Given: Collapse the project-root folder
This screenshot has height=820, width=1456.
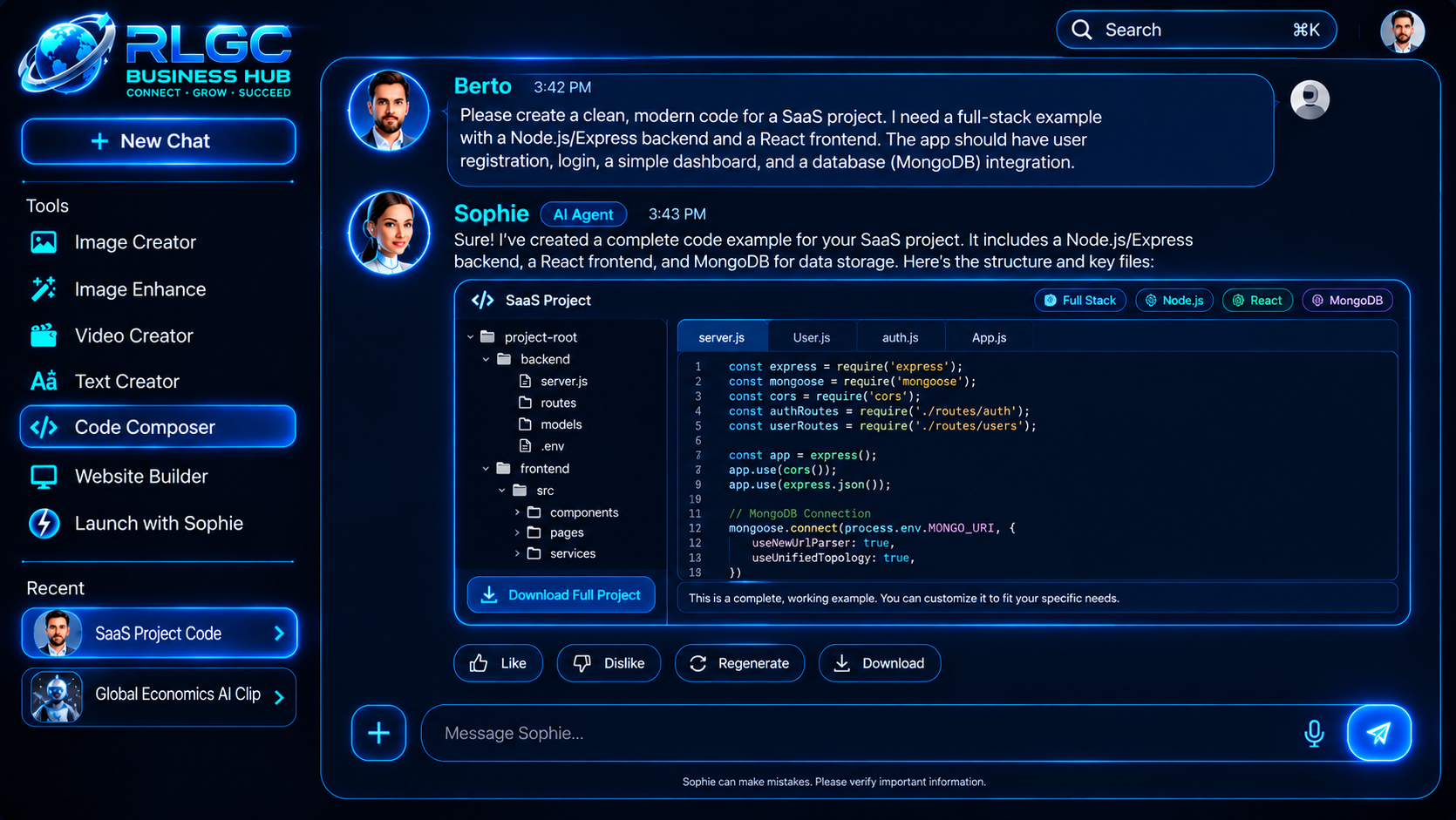Looking at the screenshot, I should [x=471, y=337].
